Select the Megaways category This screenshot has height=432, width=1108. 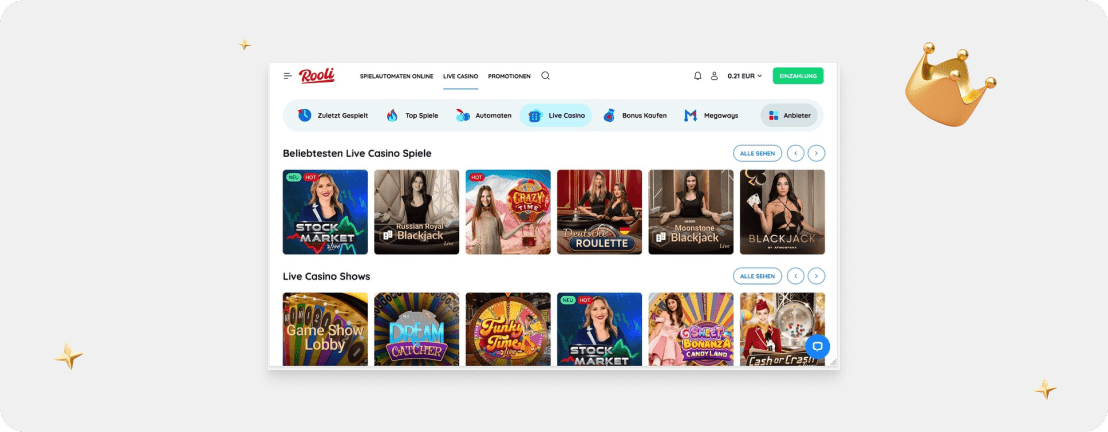coord(711,115)
